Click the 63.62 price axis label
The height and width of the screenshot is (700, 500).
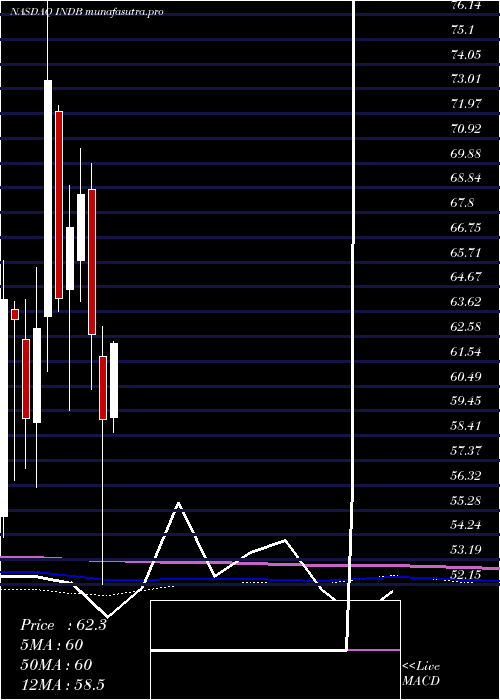[466, 302]
